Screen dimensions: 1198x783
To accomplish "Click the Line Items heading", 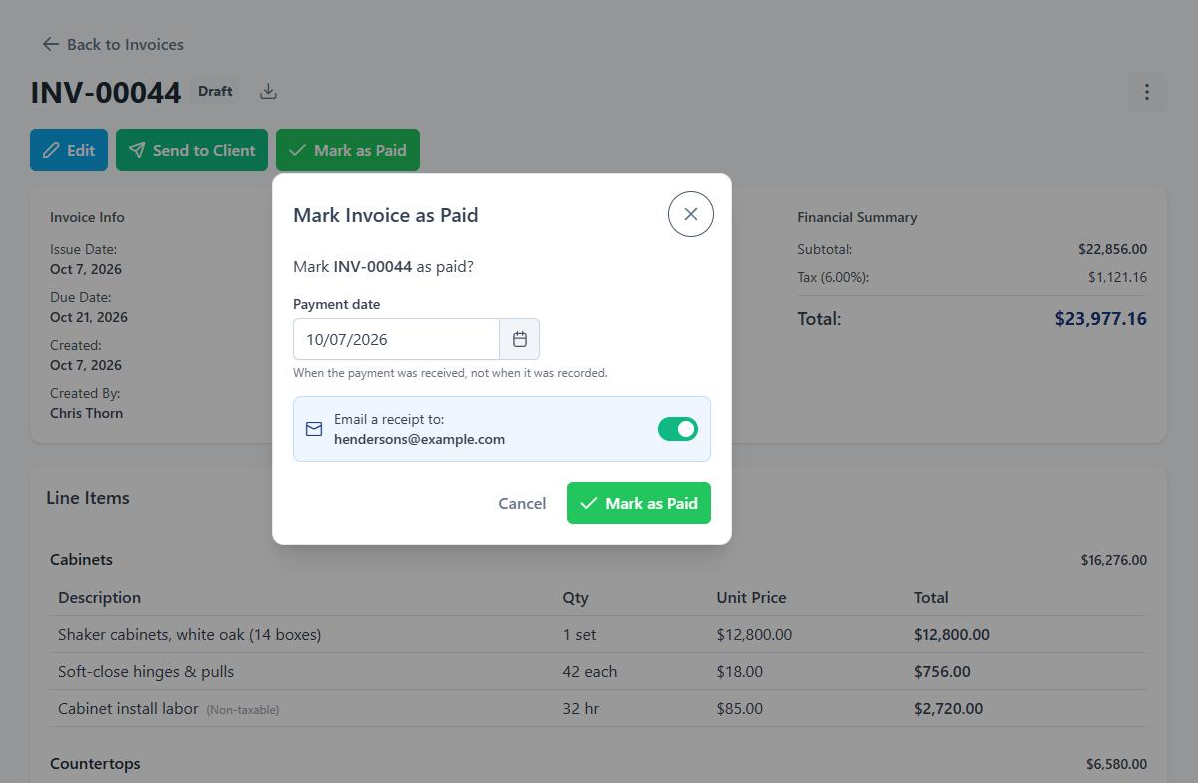I will tap(88, 498).
